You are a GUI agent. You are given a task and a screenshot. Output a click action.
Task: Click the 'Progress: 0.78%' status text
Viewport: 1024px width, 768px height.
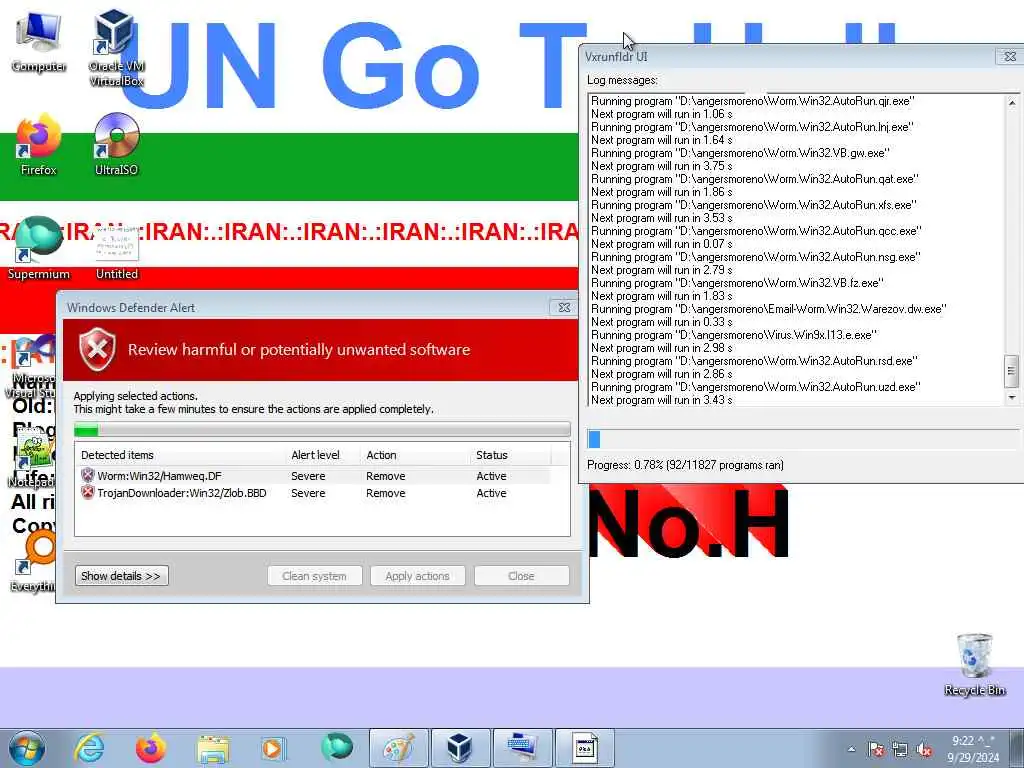685,465
